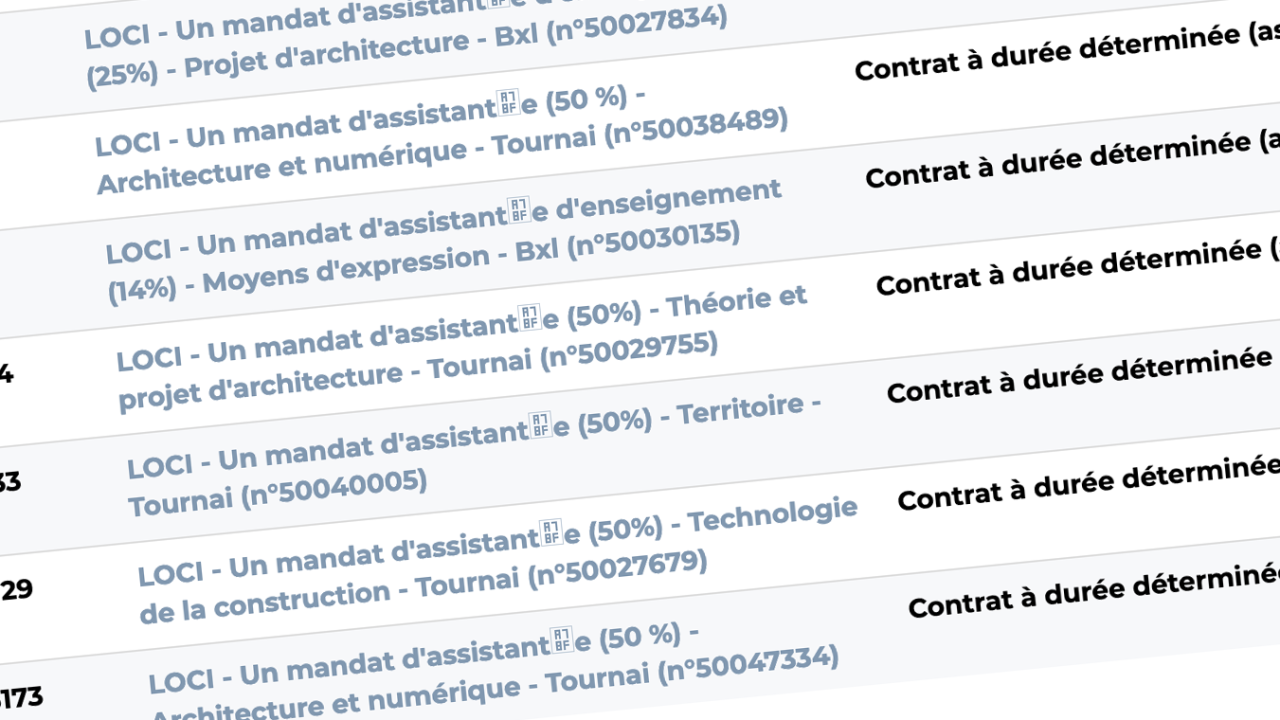Click the missing-glyph box in Territoire title
Screen dimensions: 1280x720
pyautogui.click(x=541, y=425)
